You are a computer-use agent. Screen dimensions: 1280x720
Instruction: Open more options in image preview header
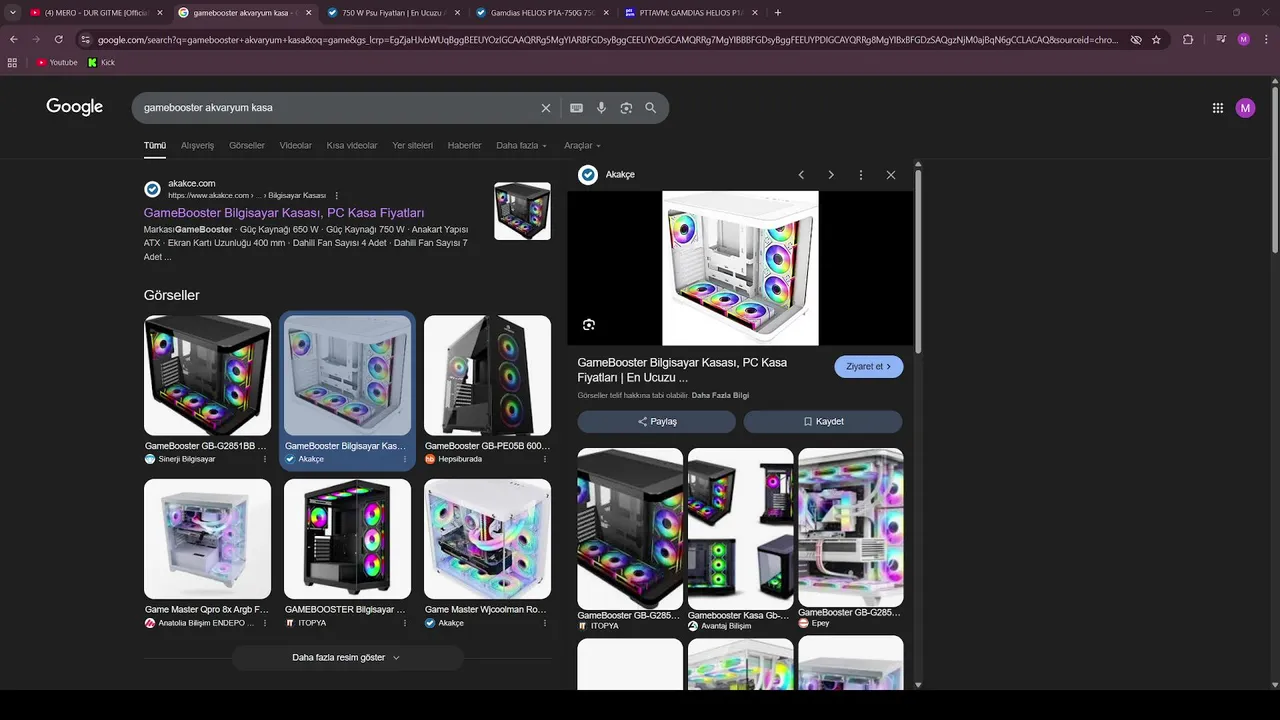861,175
